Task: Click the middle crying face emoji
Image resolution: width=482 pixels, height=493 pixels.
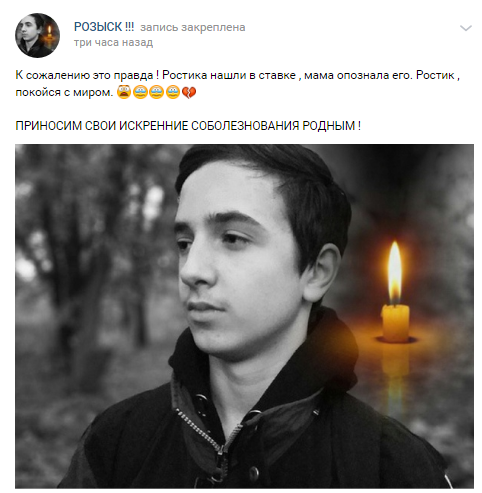Action: coord(156,92)
